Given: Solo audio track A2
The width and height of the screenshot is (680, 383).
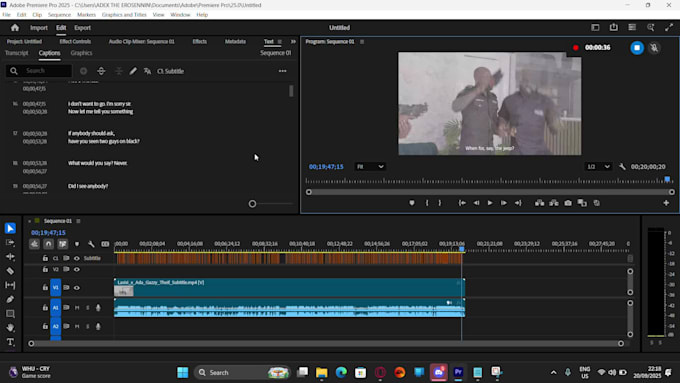Looking at the screenshot, I should [x=87, y=326].
